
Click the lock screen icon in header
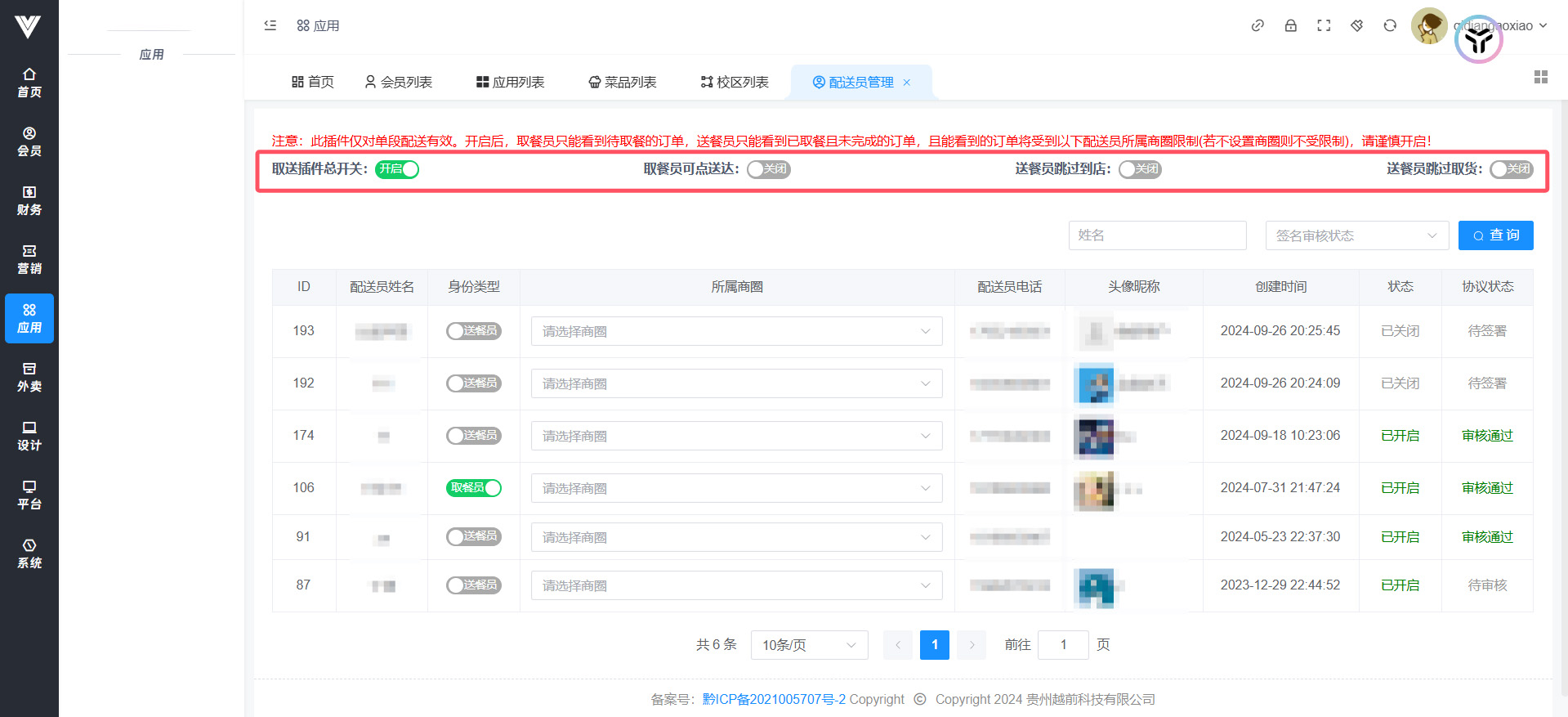click(x=1290, y=25)
